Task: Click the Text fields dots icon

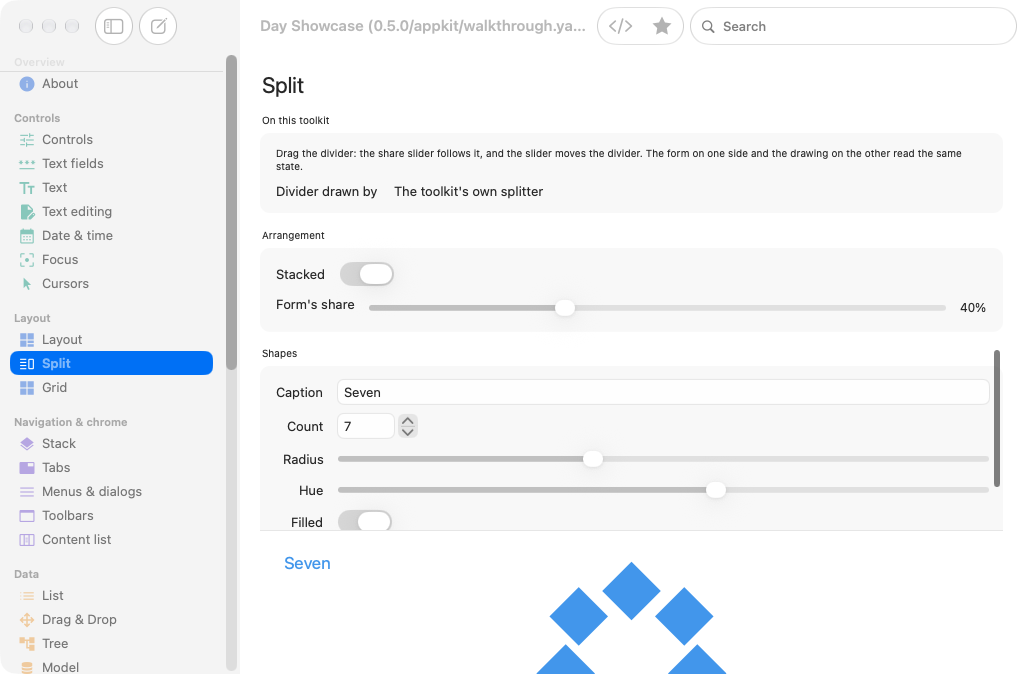Action: (27, 164)
